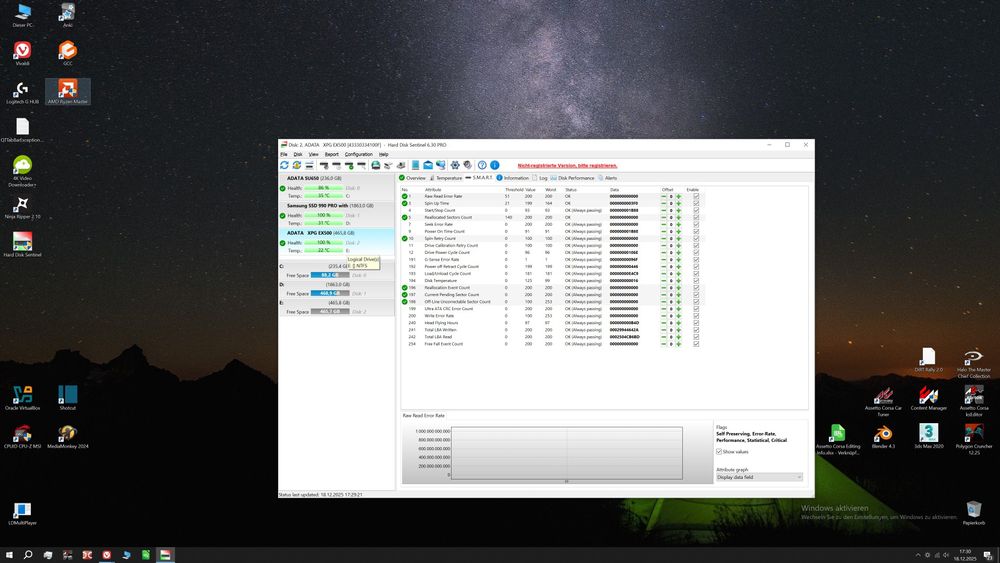Open Hard Disk Sentinel desktop shortcut
1000x563 pixels.
22,245
